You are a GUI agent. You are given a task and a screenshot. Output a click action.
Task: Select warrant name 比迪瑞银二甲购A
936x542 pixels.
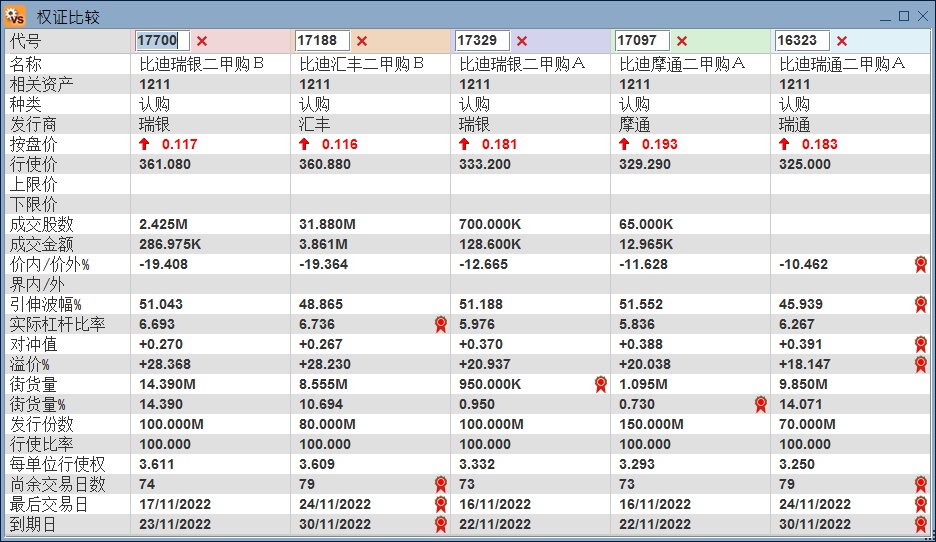click(x=522, y=64)
